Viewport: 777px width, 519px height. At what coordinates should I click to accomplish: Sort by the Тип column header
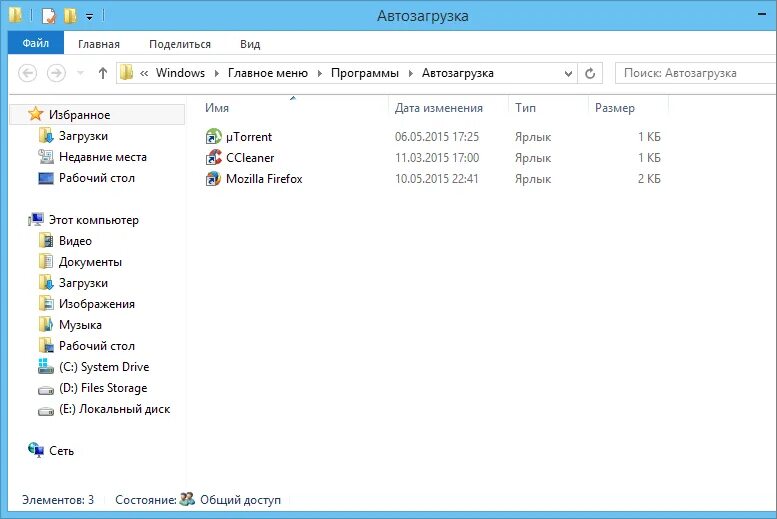tap(525, 108)
